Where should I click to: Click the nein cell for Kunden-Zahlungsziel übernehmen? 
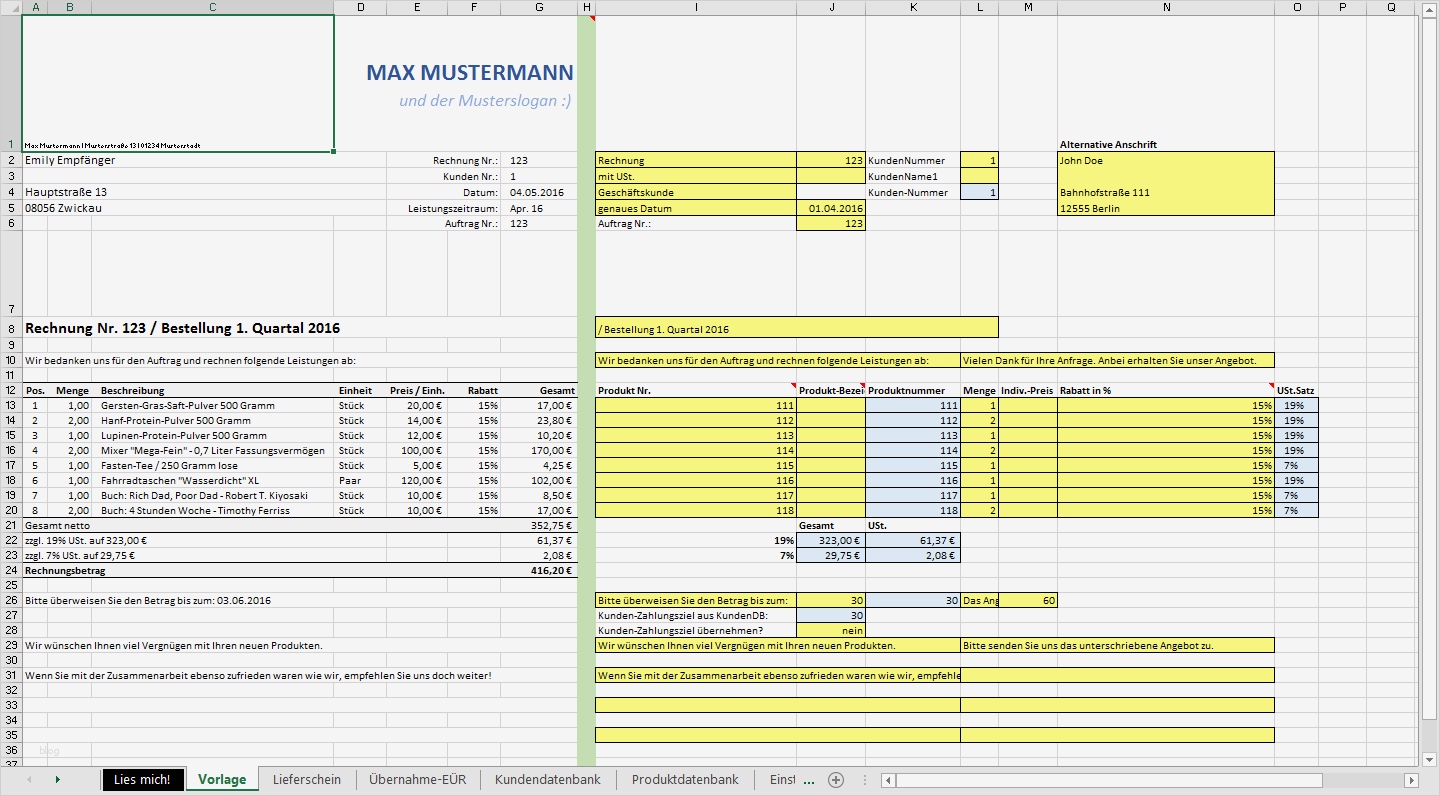pos(830,631)
